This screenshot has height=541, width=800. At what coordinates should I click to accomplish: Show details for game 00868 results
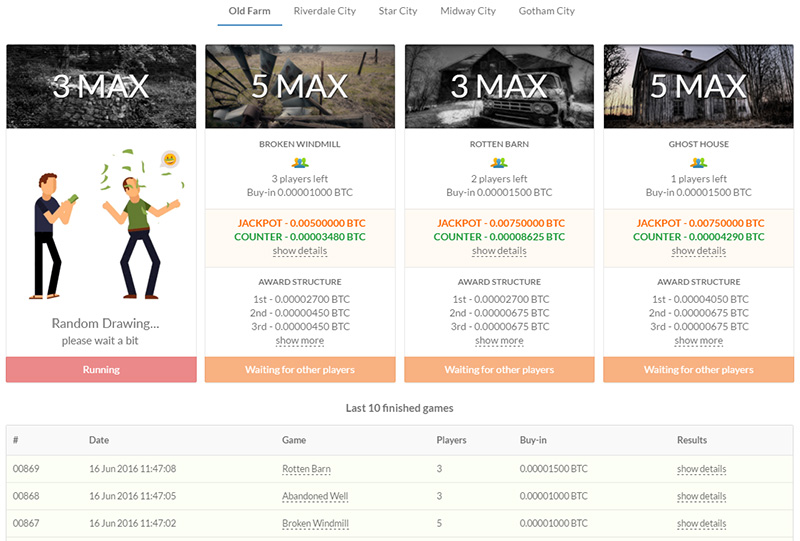[702, 496]
